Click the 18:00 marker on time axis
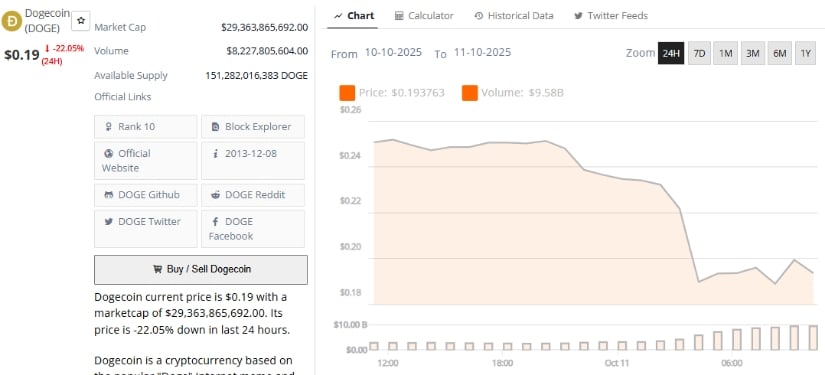Viewport: 825px width, 375px height. pyautogui.click(x=502, y=363)
